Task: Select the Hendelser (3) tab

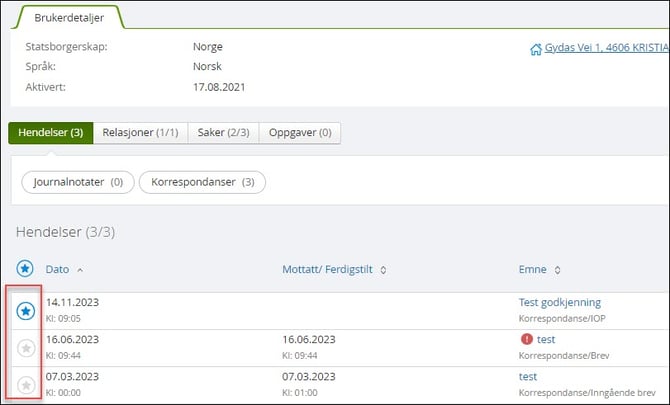Action: 50,133
